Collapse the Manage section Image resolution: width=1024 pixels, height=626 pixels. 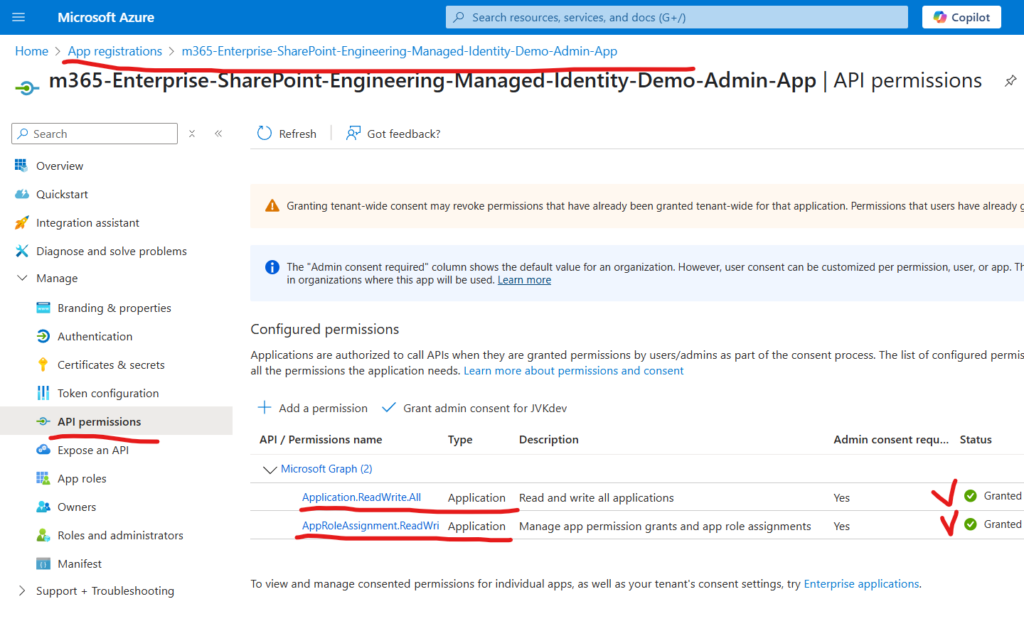click(x=22, y=278)
